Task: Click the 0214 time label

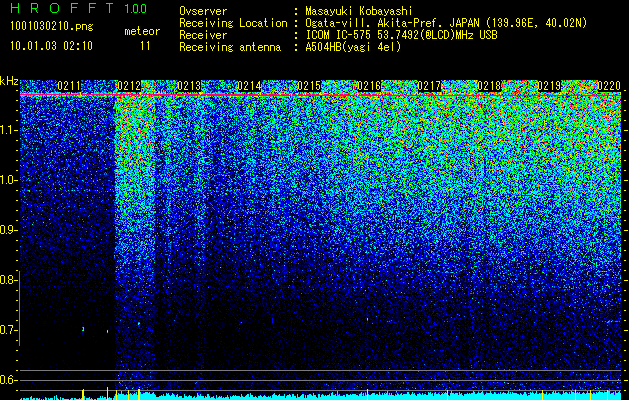Action: click(x=249, y=86)
